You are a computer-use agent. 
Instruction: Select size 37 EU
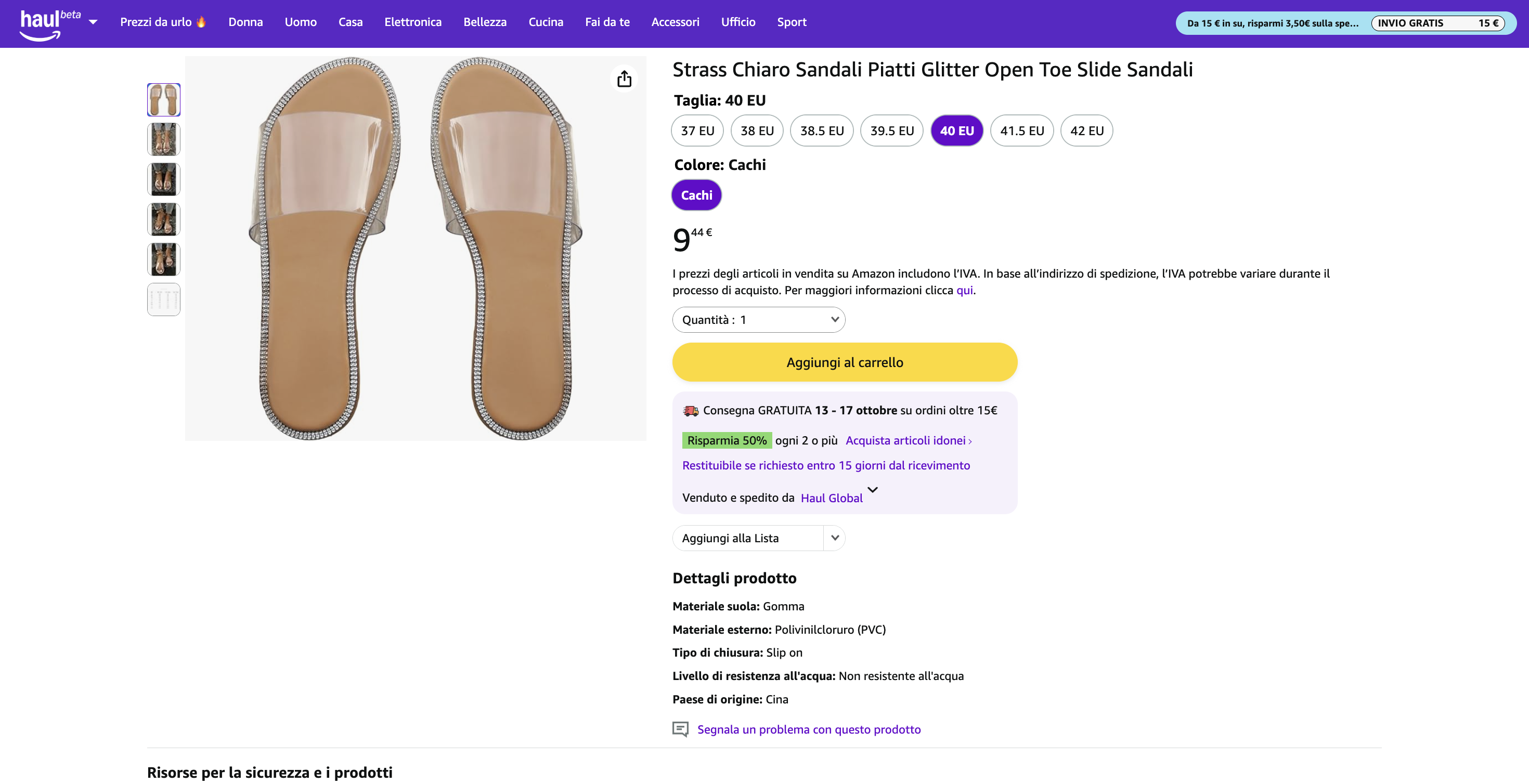[x=697, y=130]
